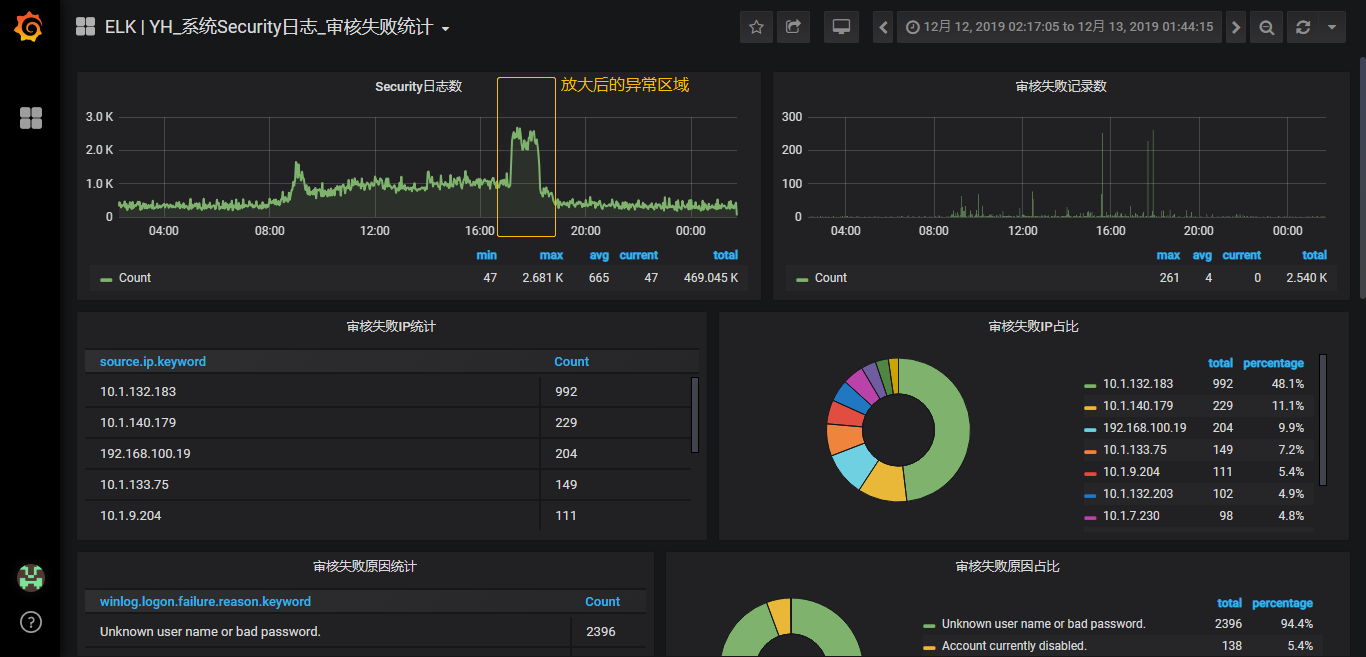Viewport: 1366px width, 657px height.
Task: Open the 审核失败原因统计 panel title menu
Action: 365,567
